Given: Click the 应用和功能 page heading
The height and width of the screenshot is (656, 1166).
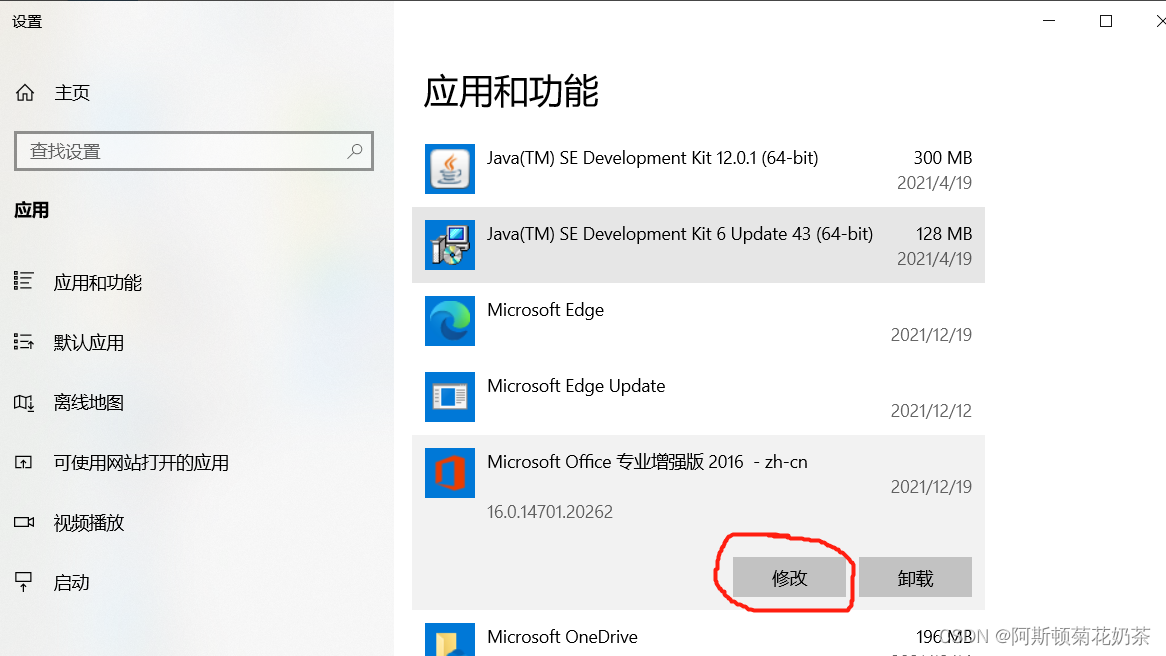Looking at the screenshot, I should click(511, 91).
